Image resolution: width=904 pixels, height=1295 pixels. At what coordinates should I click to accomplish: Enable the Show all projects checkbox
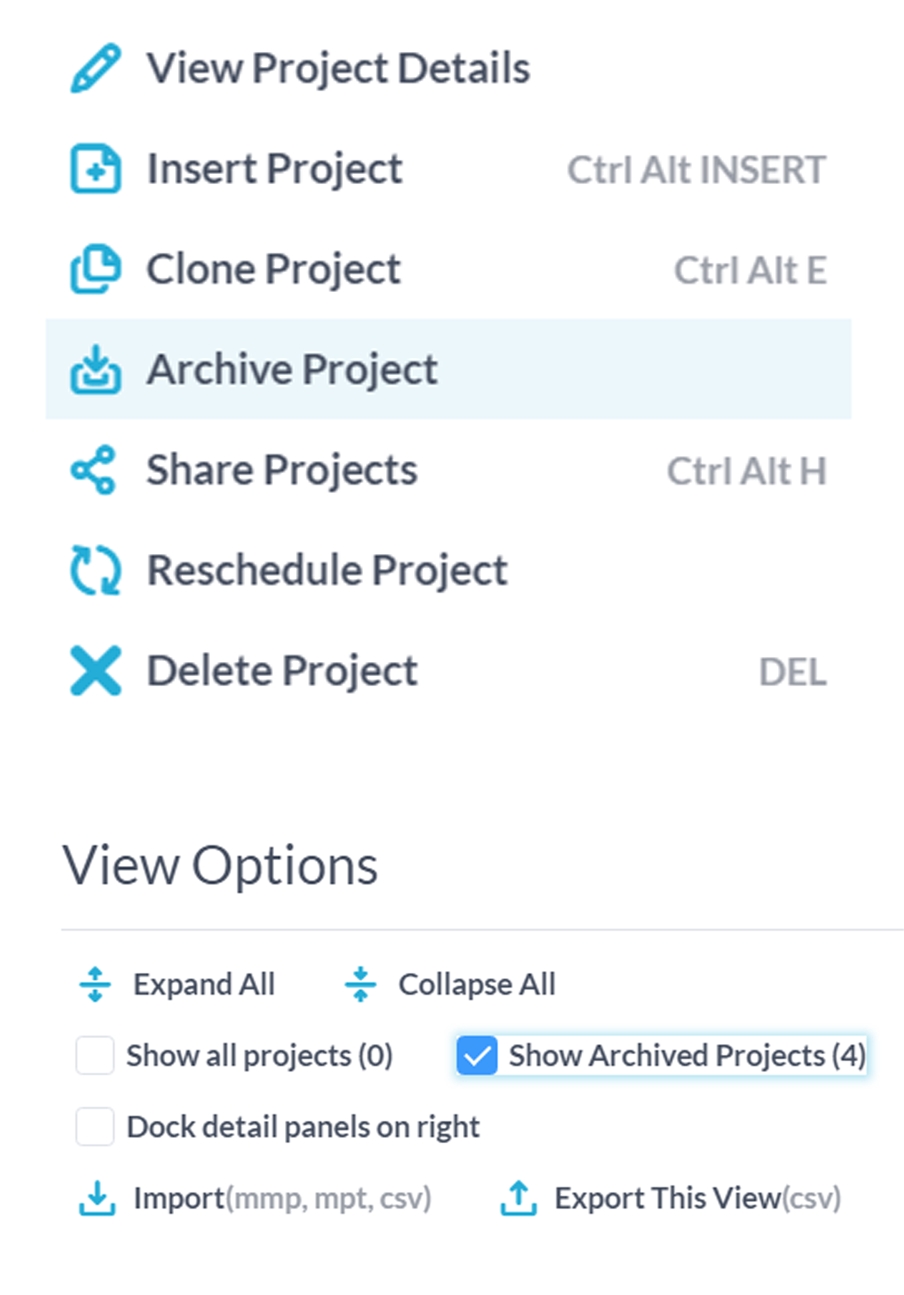[x=95, y=1055]
